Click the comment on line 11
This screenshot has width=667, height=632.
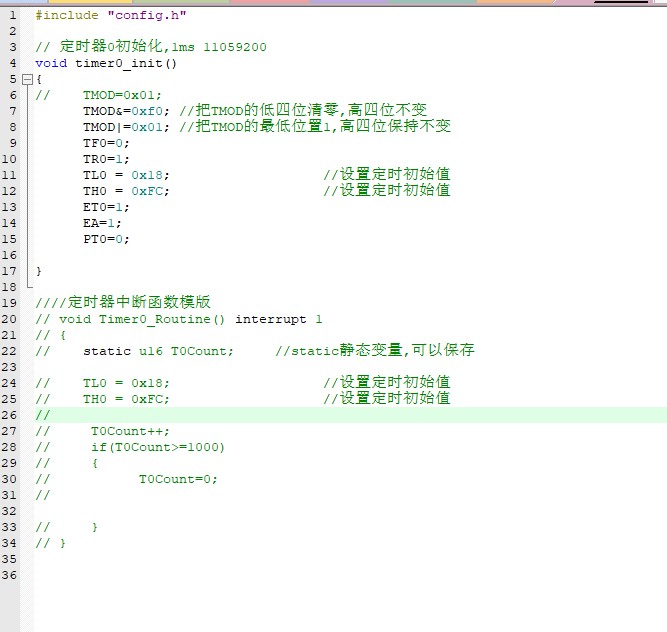(387, 174)
